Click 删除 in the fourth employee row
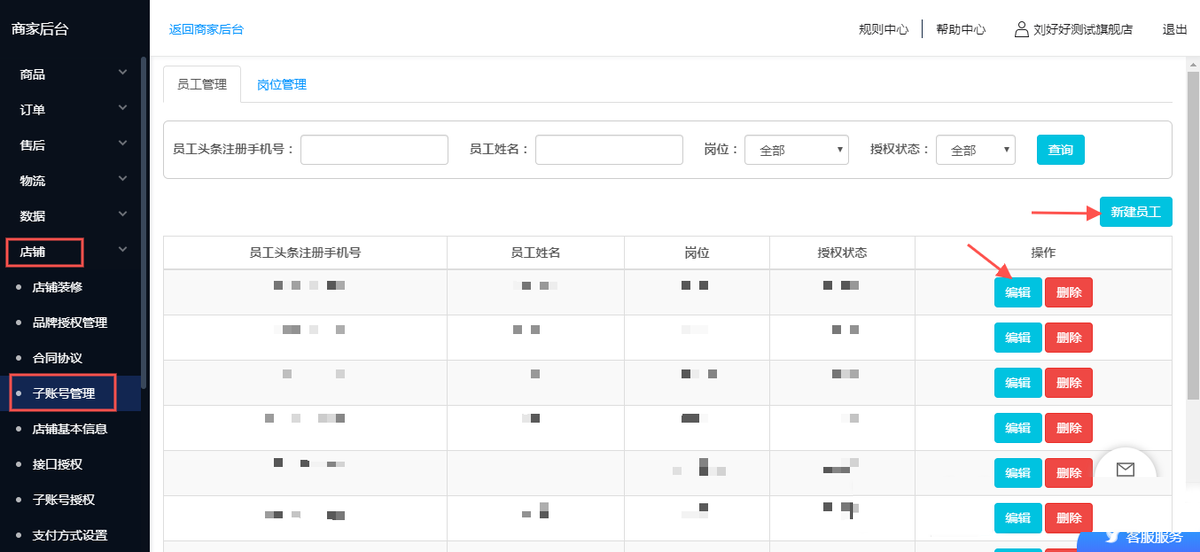 click(x=1069, y=428)
